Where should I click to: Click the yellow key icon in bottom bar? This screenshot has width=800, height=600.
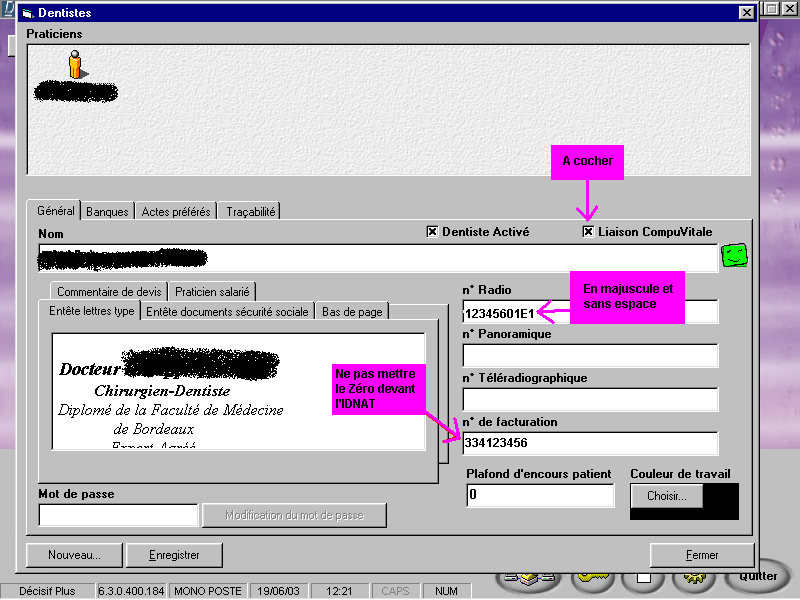coord(592,578)
